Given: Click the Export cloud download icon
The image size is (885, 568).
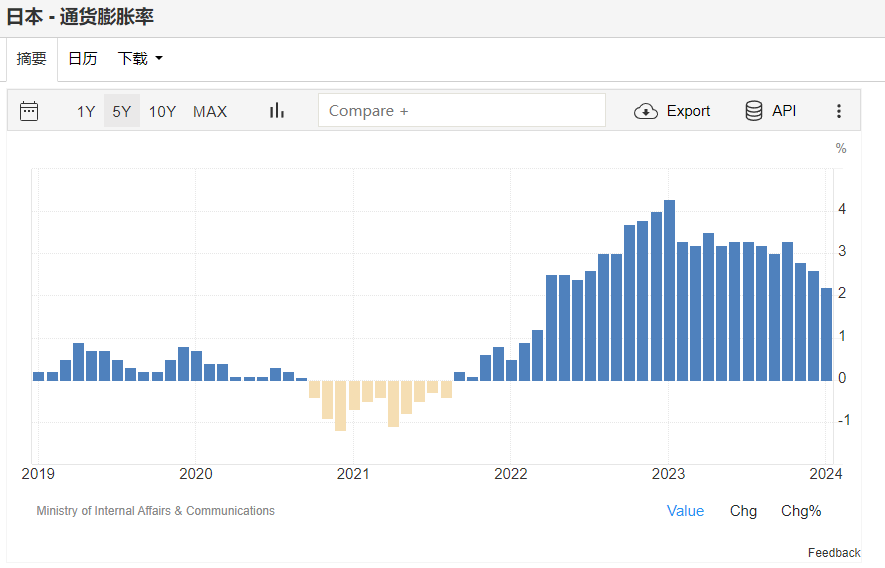Looking at the screenshot, I should tap(646, 111).
